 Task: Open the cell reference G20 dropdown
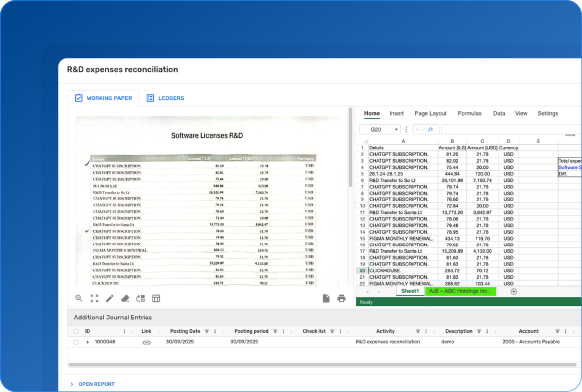pos(396,130)
